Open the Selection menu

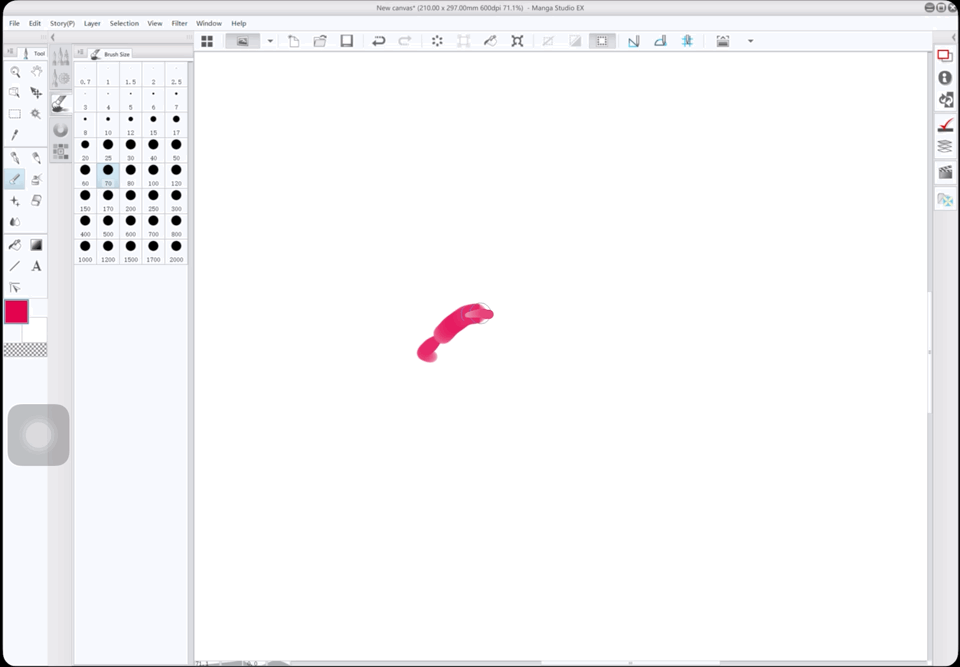tap(124, 23)
